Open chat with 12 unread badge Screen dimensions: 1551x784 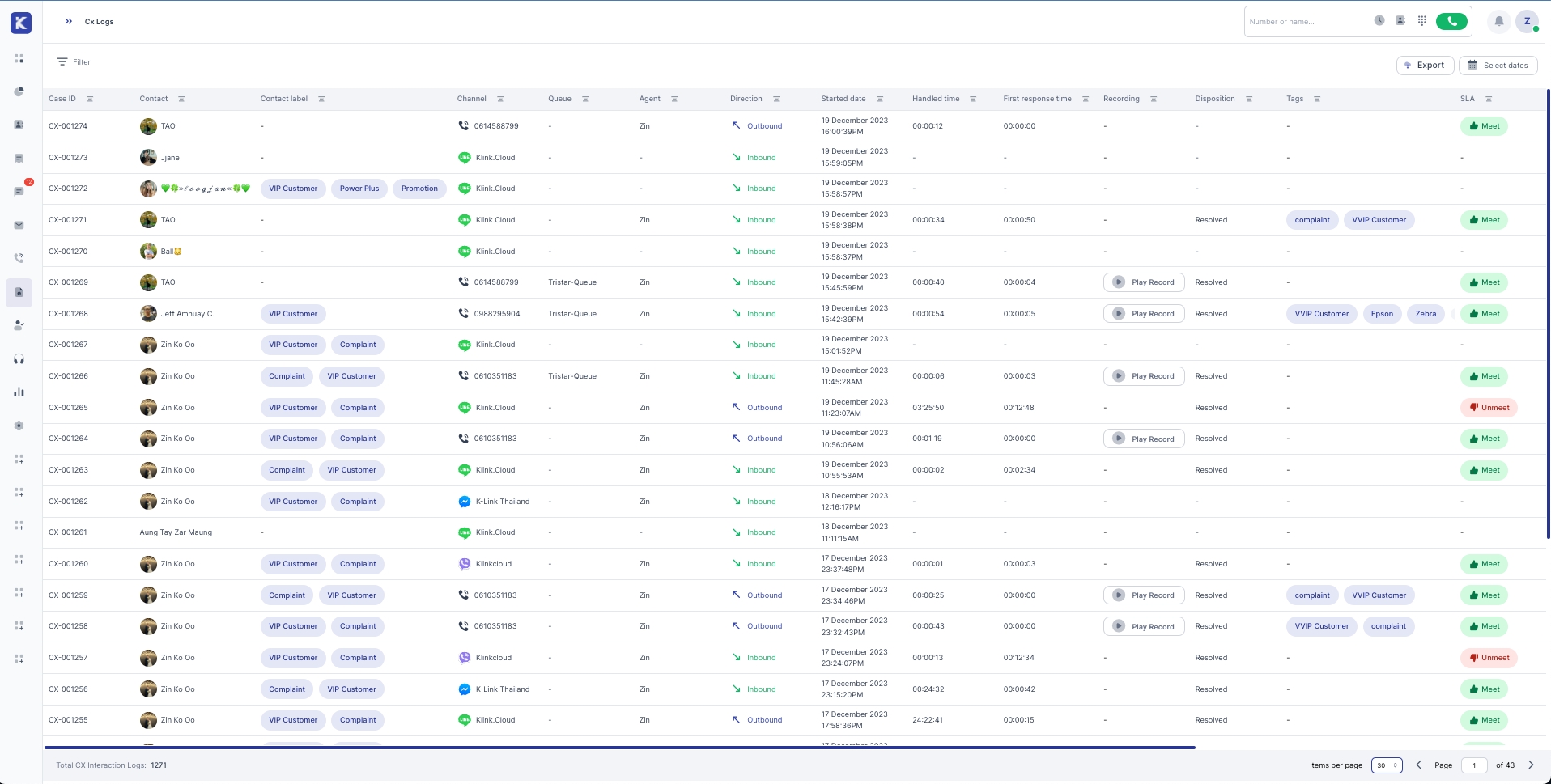pos(19,192)
